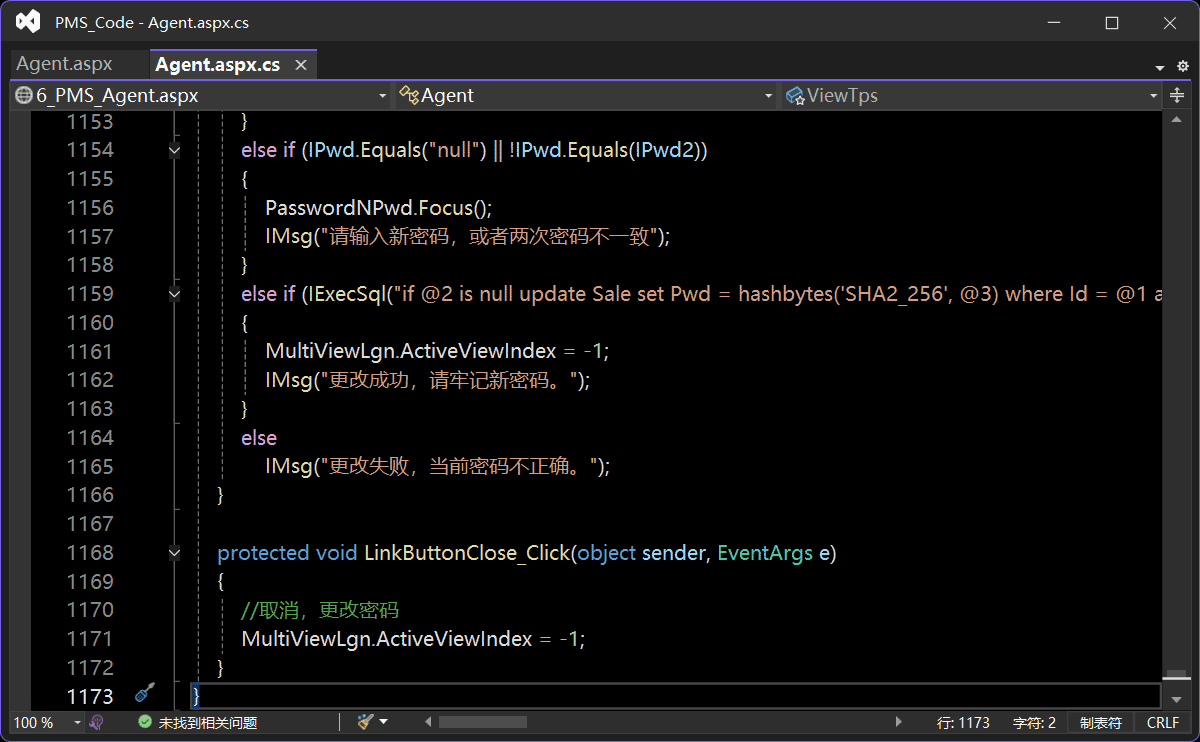Show the open documents list arrow
The height and width of the screenshot is (742, 1200).
coord(1160,67)
